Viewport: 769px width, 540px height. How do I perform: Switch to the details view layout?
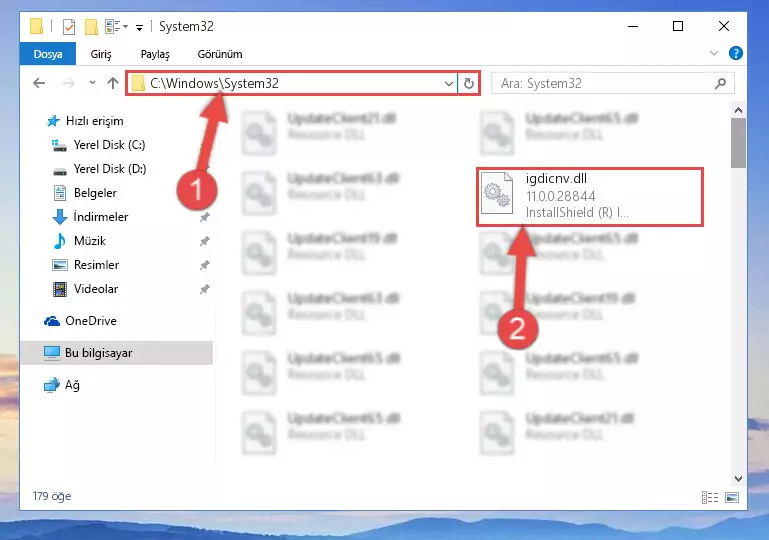(x=710, y=497)
